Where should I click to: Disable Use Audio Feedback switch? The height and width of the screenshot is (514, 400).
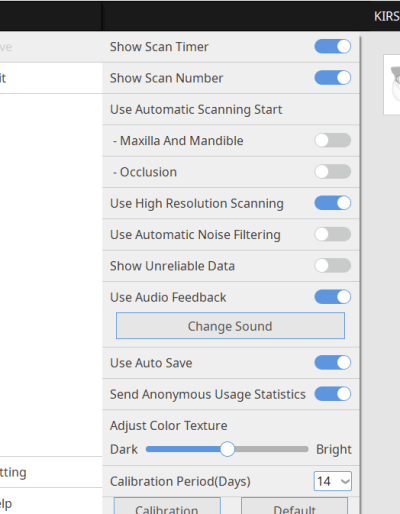click(332, 297)
